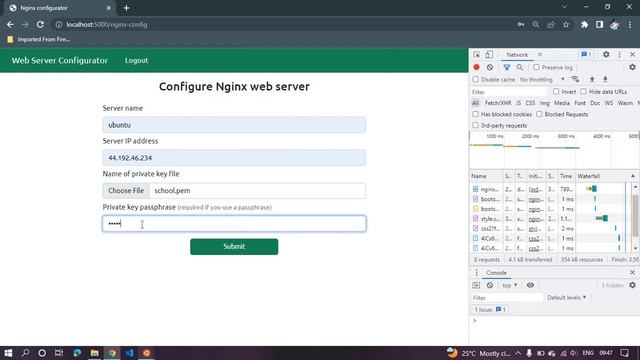Click the Choose File button
The image size is (640, 360).
click(126, 191)
